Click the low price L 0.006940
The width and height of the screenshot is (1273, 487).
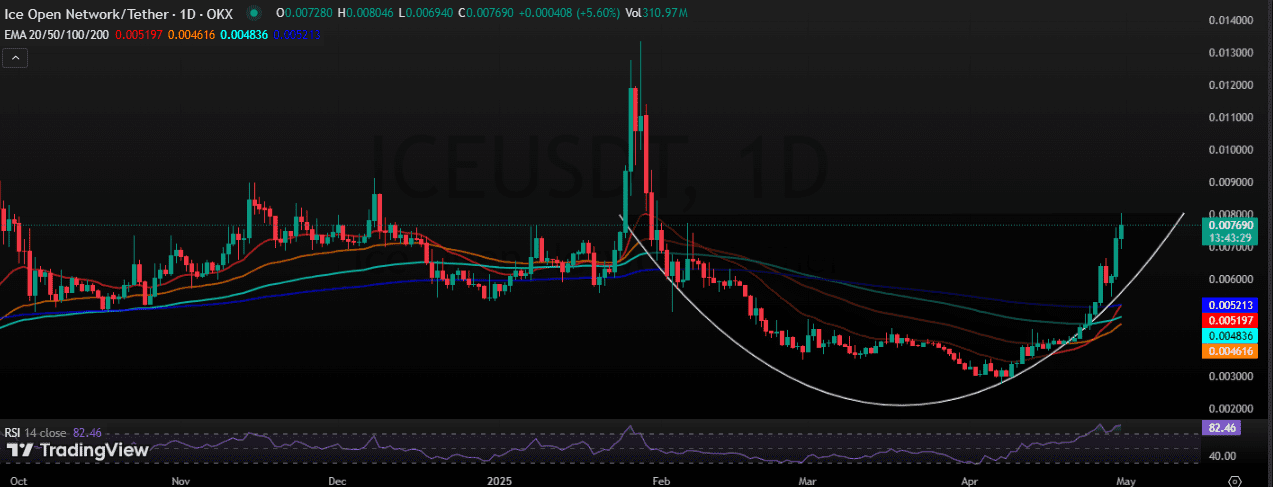pos(424,13)
